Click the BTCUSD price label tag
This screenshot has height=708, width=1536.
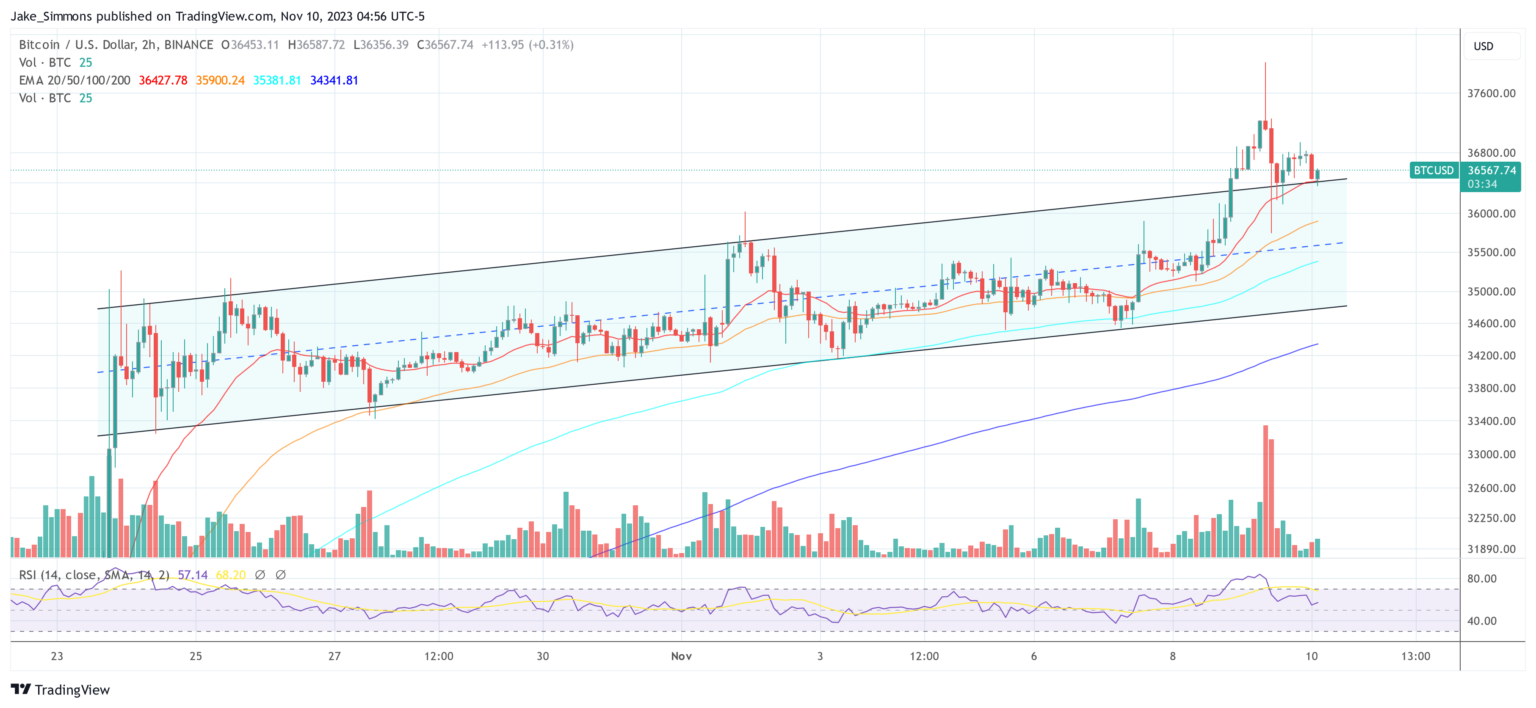click(1432, 170)
